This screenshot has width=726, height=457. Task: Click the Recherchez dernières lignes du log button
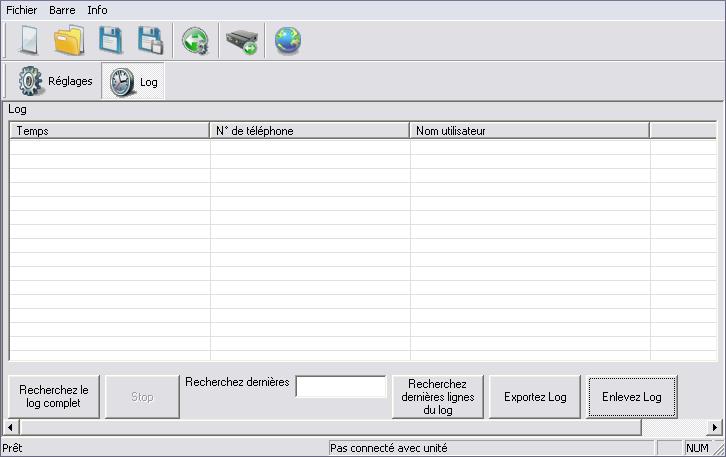pyautogui.click(x=437, y=397)
